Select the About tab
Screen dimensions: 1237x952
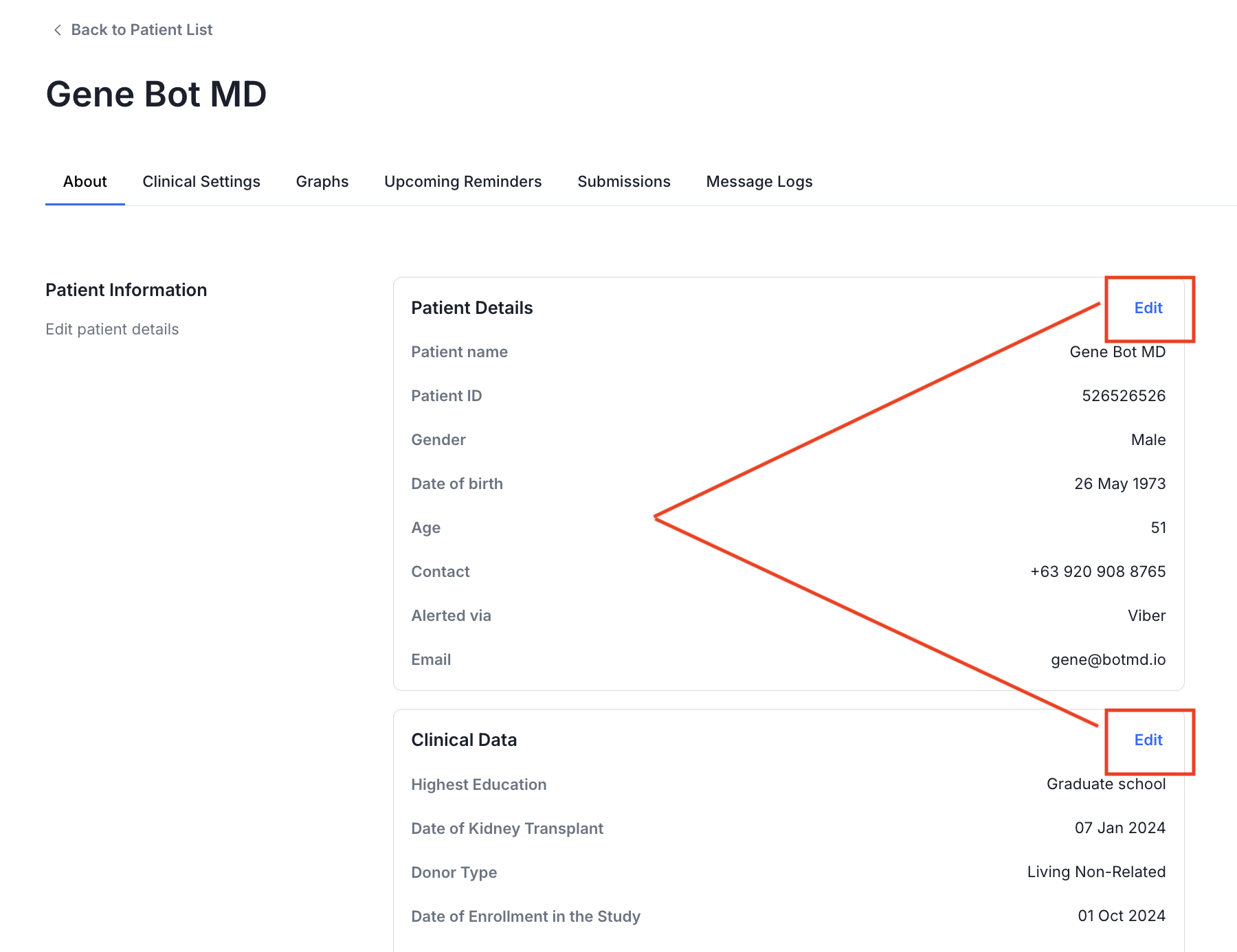[x=85, y=181]
